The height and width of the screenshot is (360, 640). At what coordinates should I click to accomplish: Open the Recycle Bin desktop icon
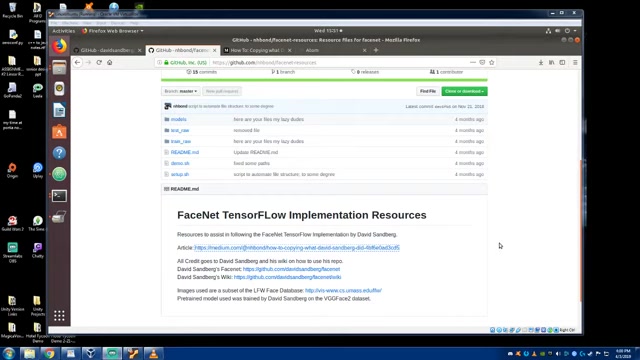point(12,10)
